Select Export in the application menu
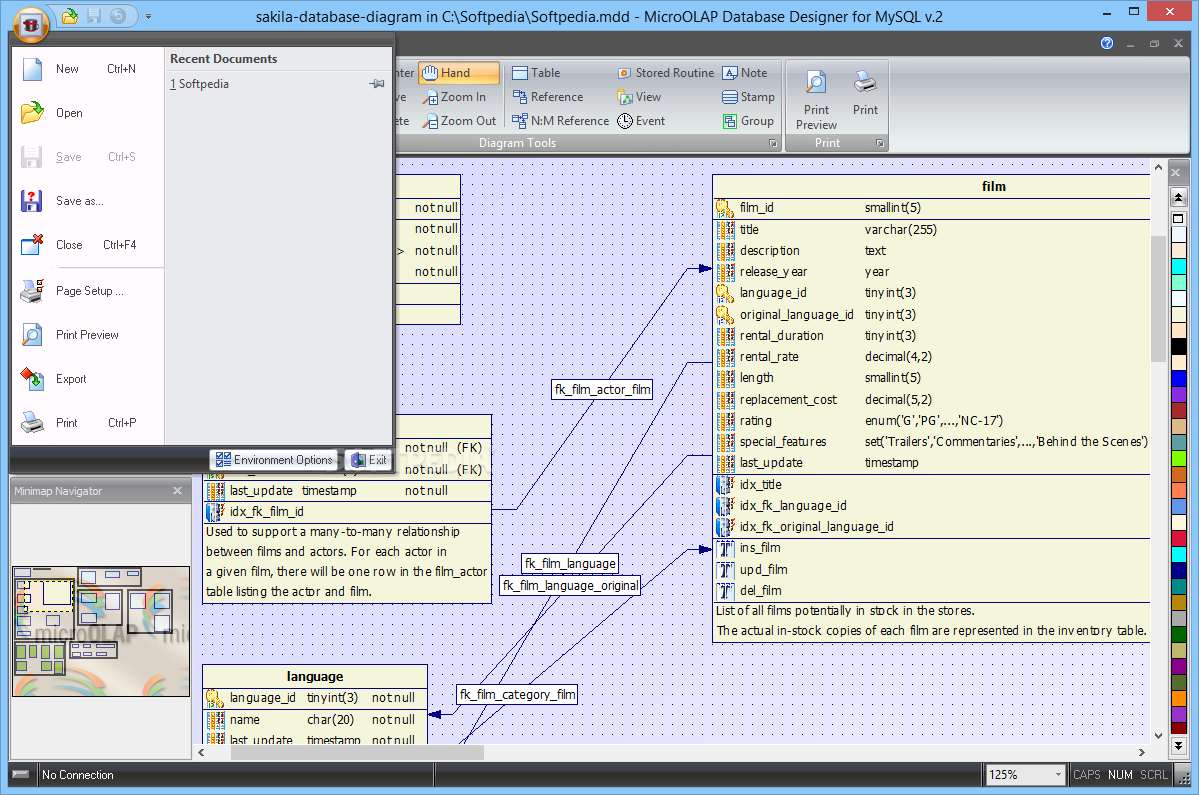The width and height of the screenshot is (1199, 795). click(70, 379)
